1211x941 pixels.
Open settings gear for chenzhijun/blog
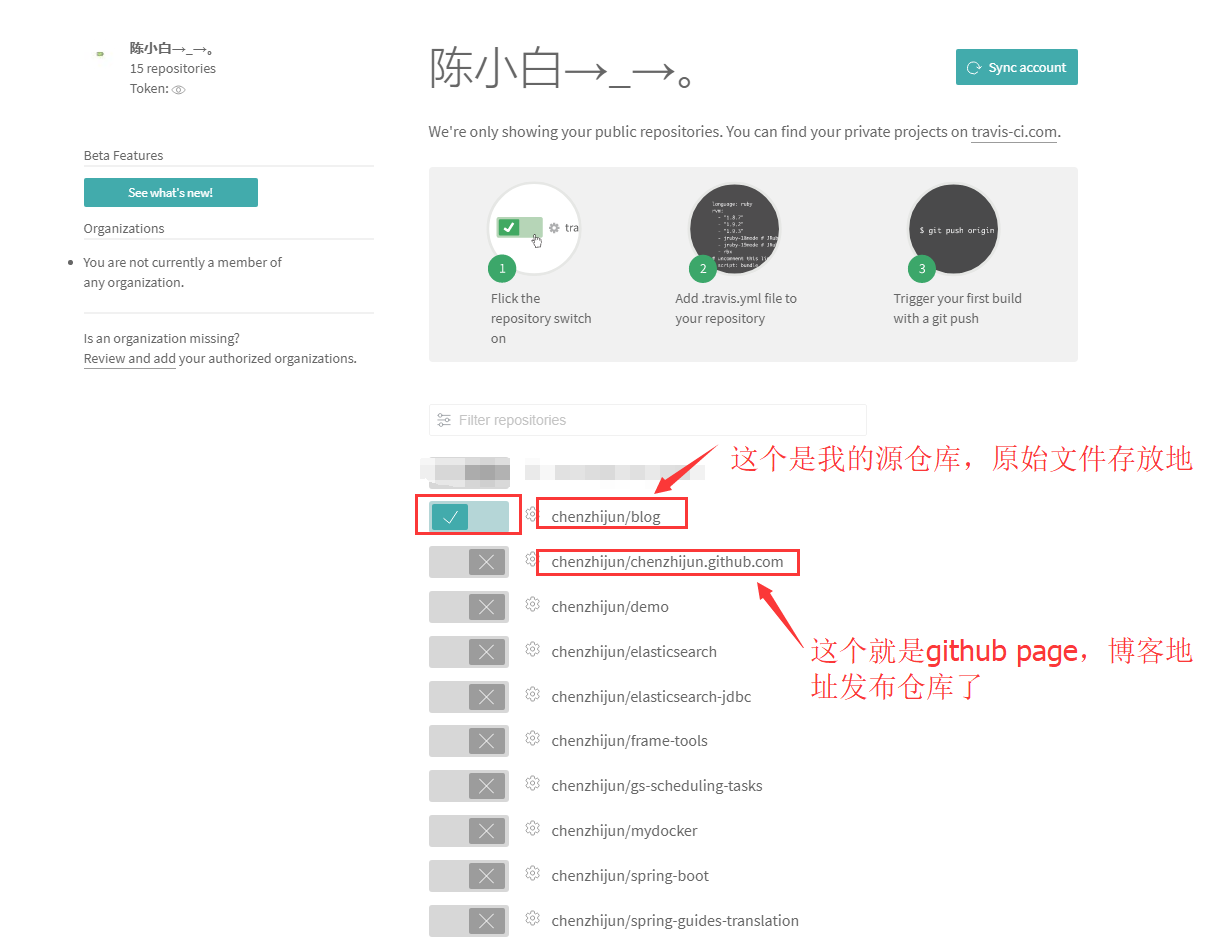(x=532, y=514)
